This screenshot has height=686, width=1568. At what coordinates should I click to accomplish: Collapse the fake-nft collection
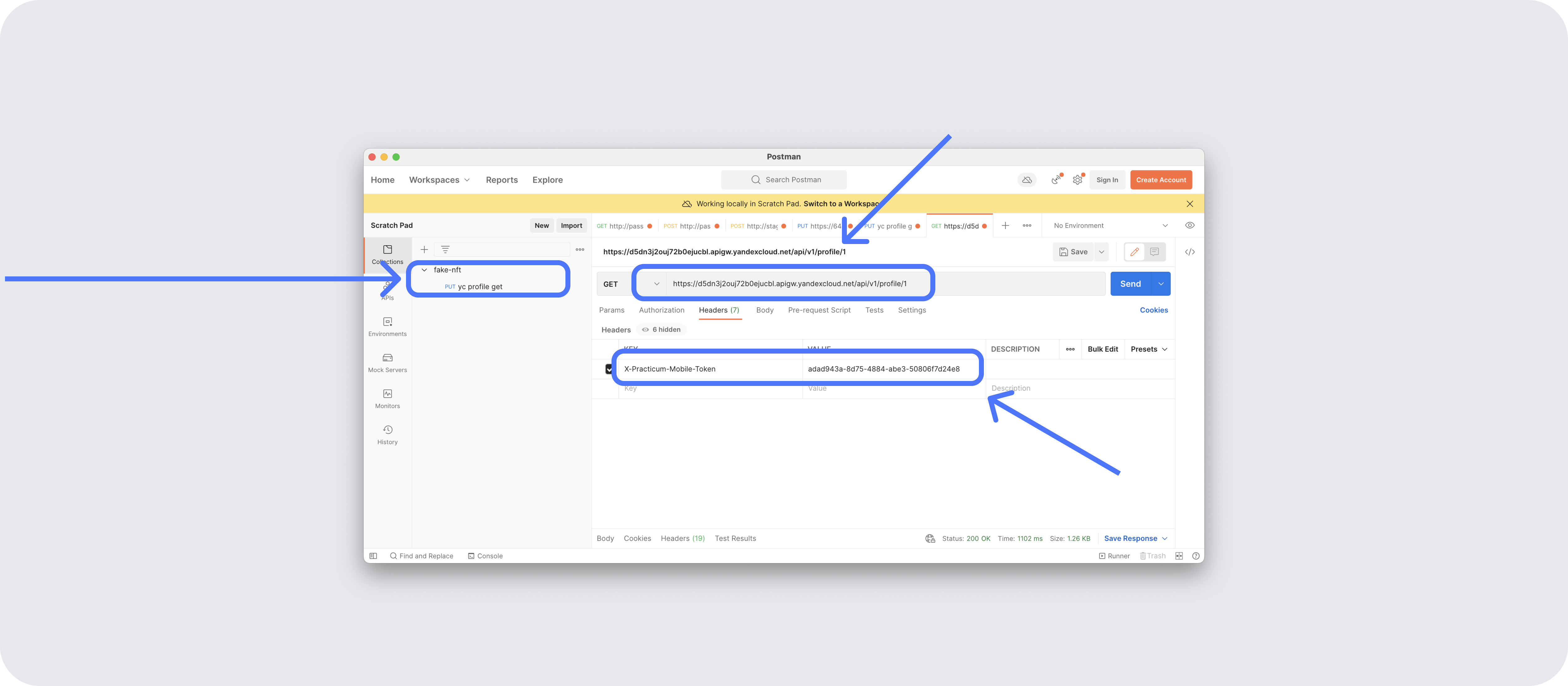[x=424, y=270]
